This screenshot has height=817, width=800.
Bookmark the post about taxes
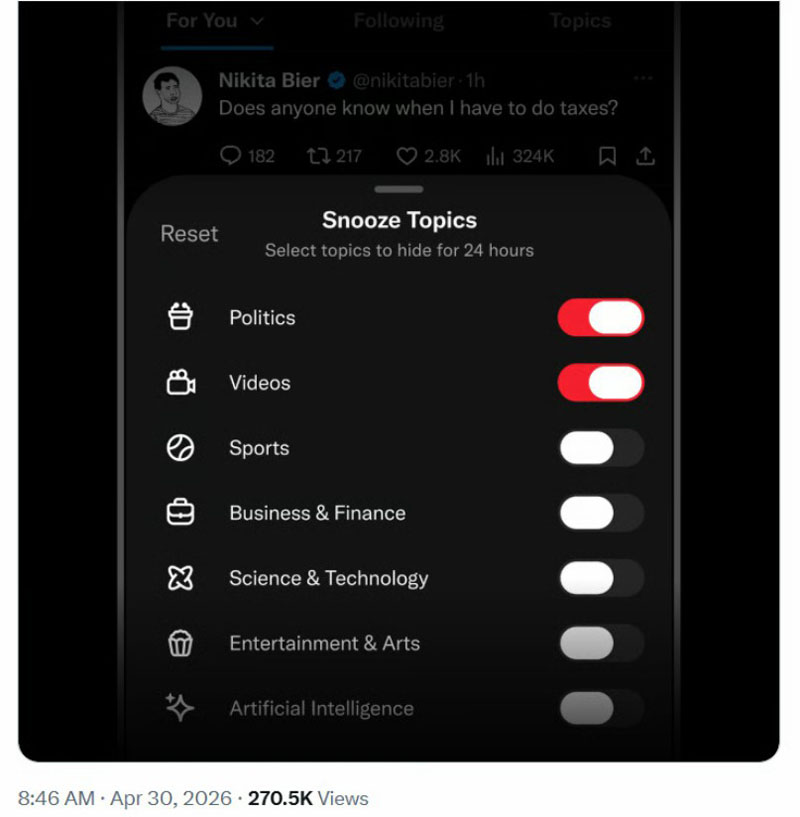[607, 156]
